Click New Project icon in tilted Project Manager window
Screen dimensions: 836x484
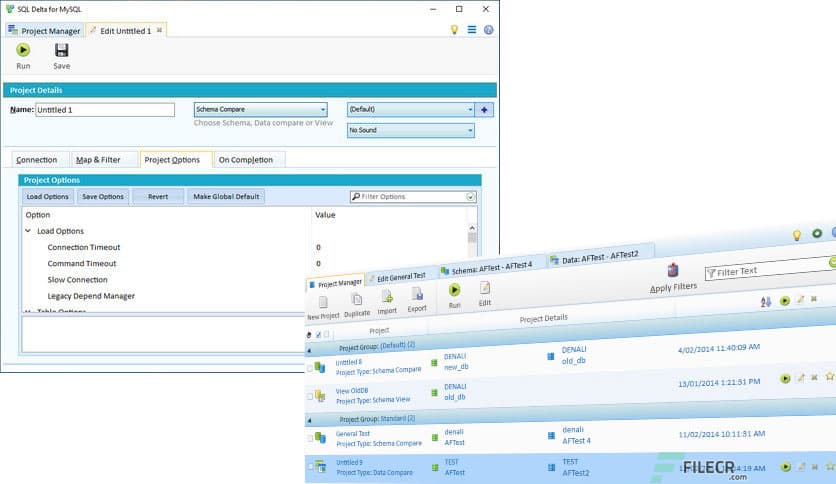coord(323,303)
